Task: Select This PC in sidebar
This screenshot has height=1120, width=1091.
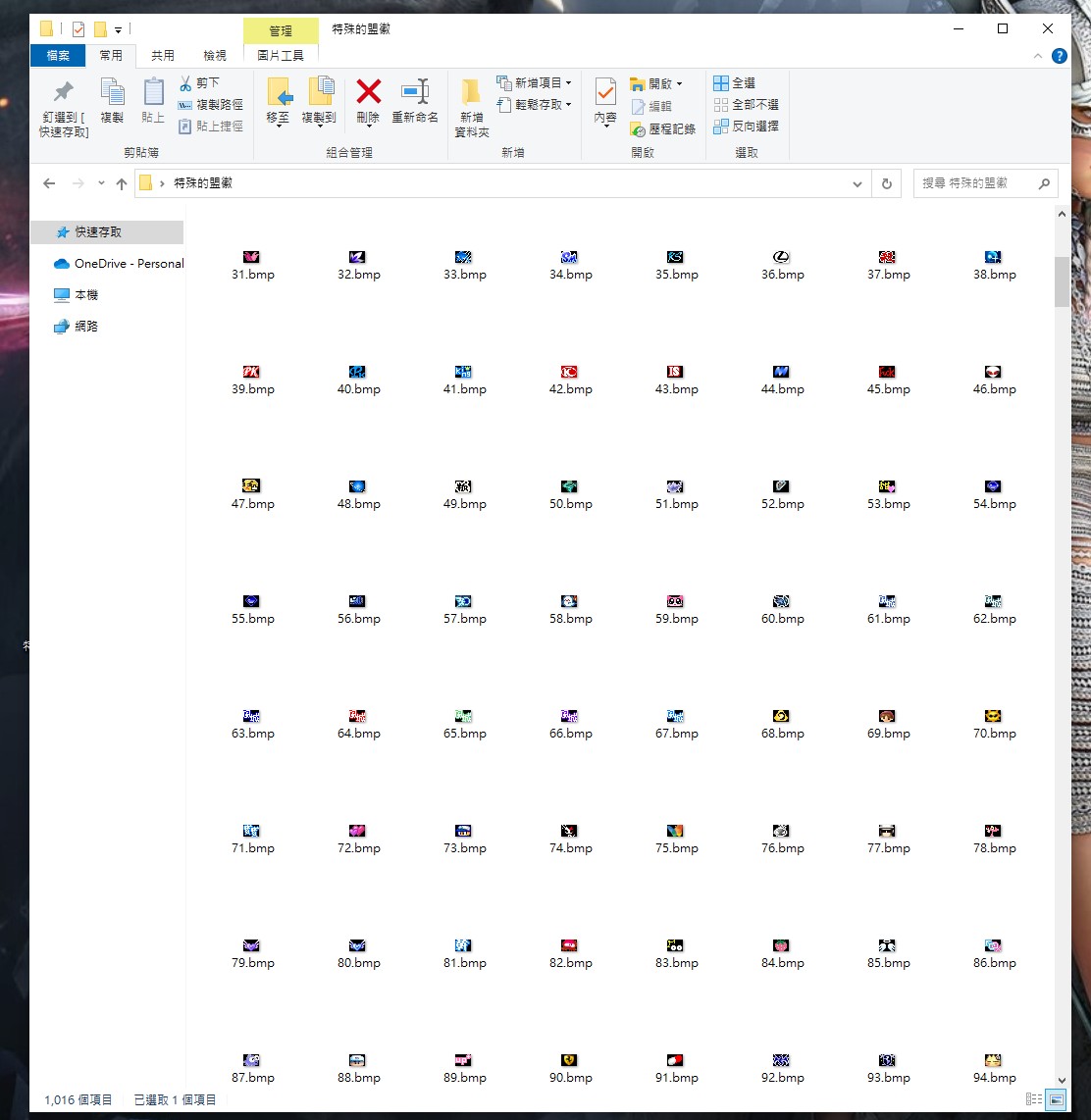Action: tap(77, 295)
